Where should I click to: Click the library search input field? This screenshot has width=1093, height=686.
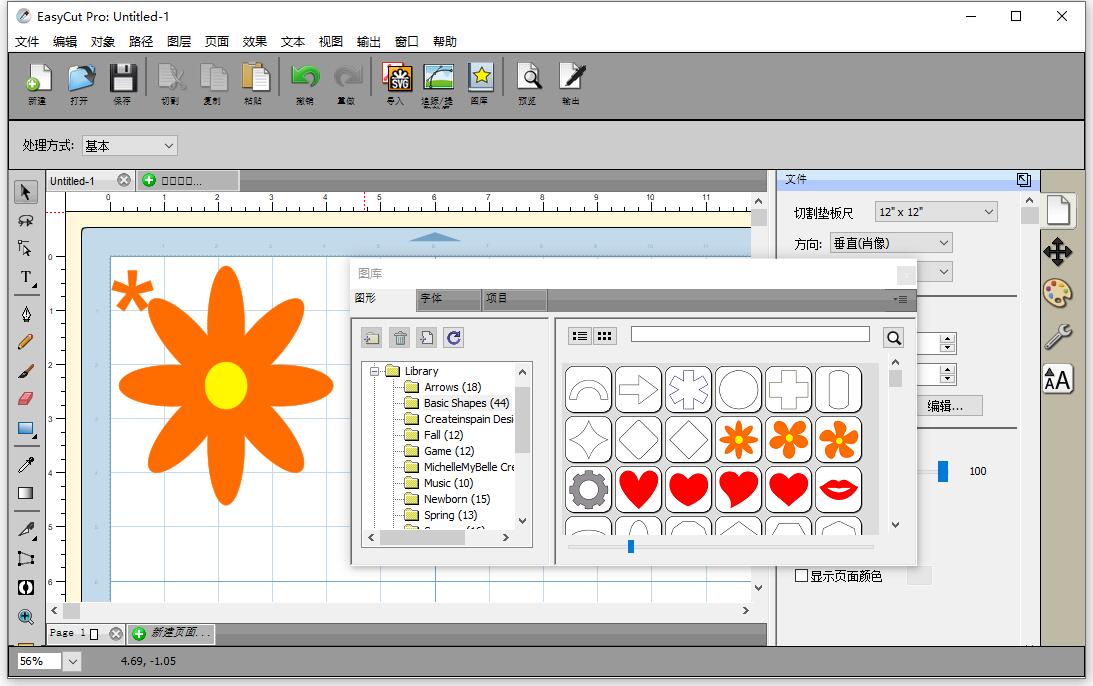click(x=750, y=334)
